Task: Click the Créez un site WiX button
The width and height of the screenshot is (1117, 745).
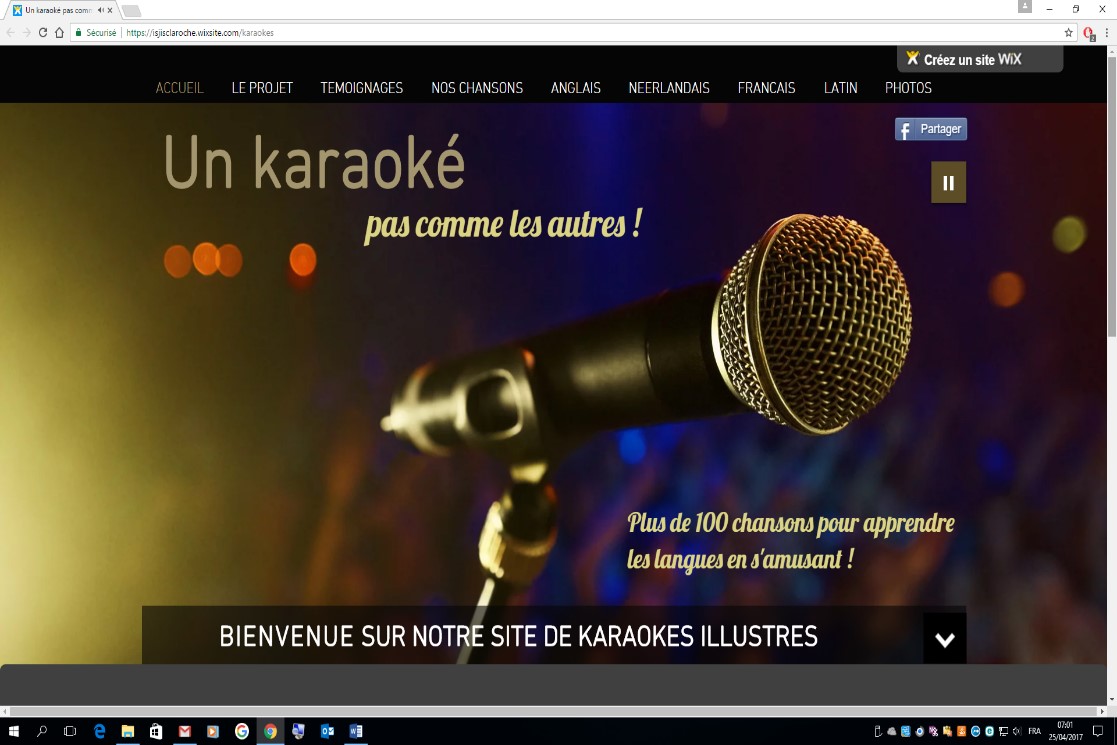Action: tap(978, 58)
